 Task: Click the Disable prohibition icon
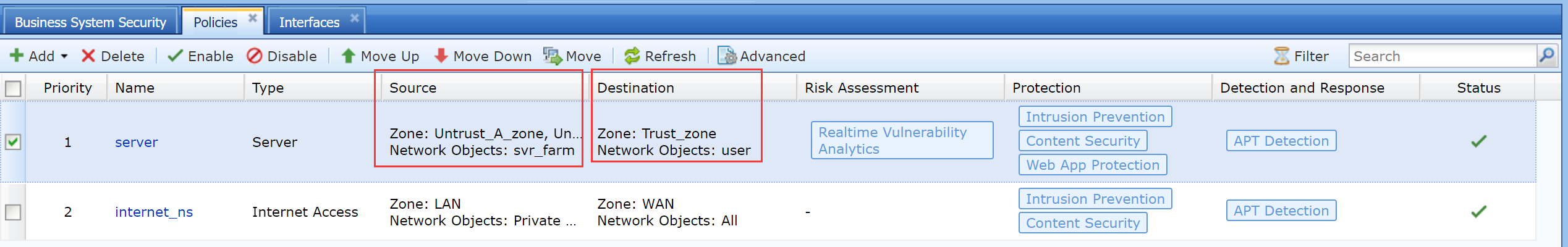pyautogui.click(x=254, y=56)
